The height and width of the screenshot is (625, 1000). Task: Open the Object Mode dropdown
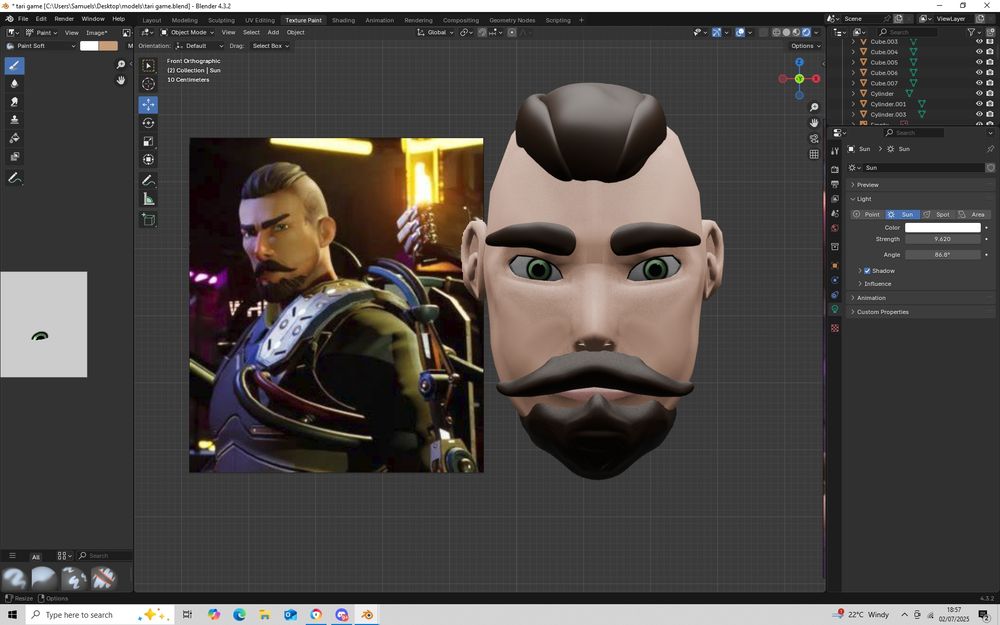click(187, 32)
